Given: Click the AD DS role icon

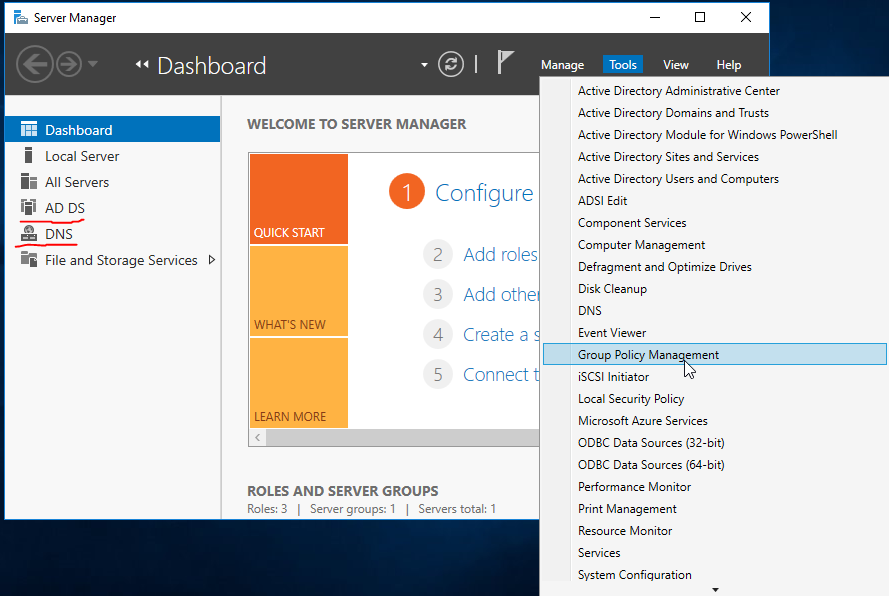Looking at the screenshot, I should pyautogui.click(x=28, y=208).
